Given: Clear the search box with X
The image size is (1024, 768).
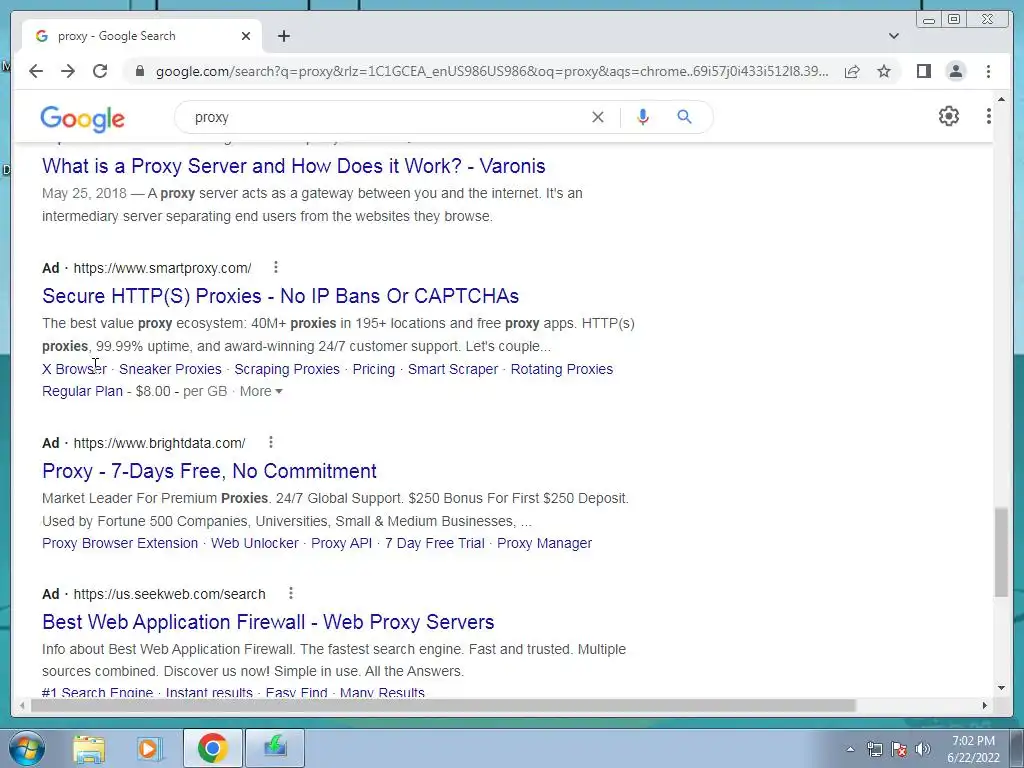Looking at the screenshot, I should tap(598, 118).
